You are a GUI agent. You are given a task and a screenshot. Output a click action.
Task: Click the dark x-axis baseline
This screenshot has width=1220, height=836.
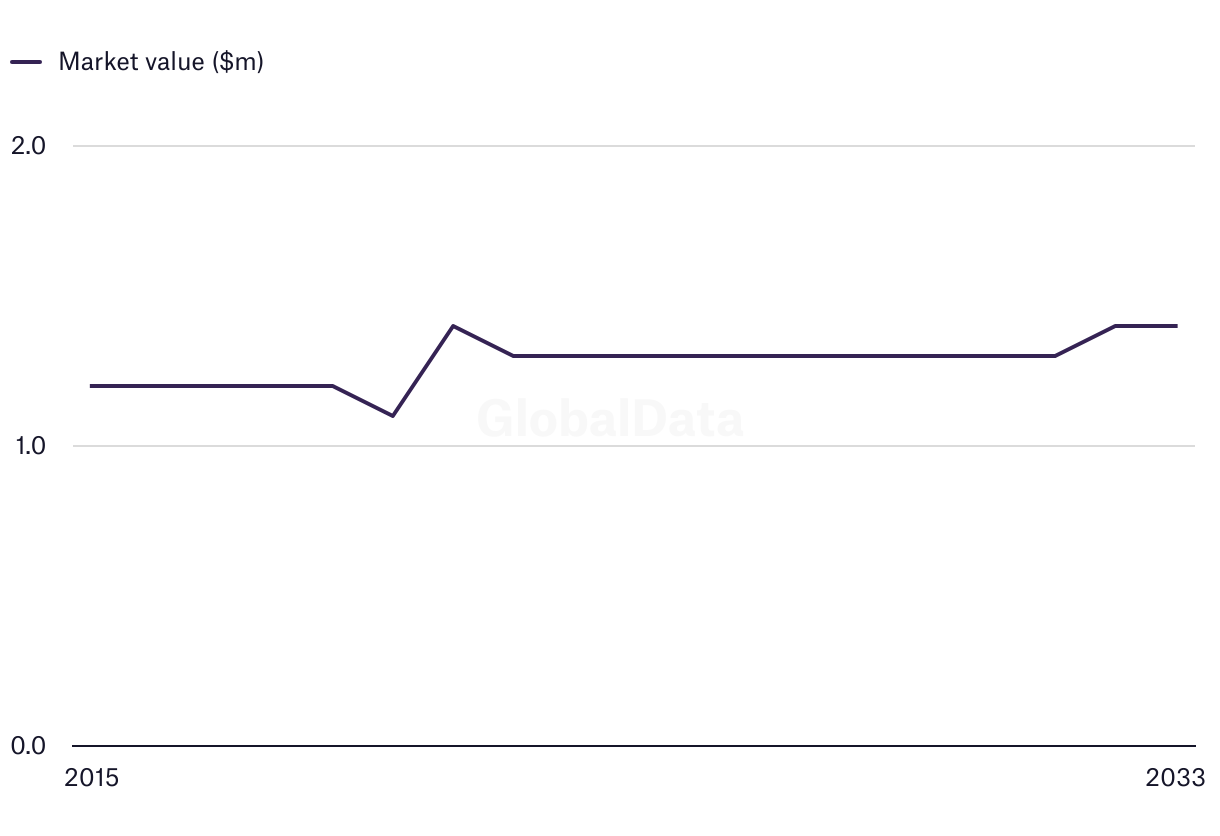pyautogui.click(x=634, y=746)
